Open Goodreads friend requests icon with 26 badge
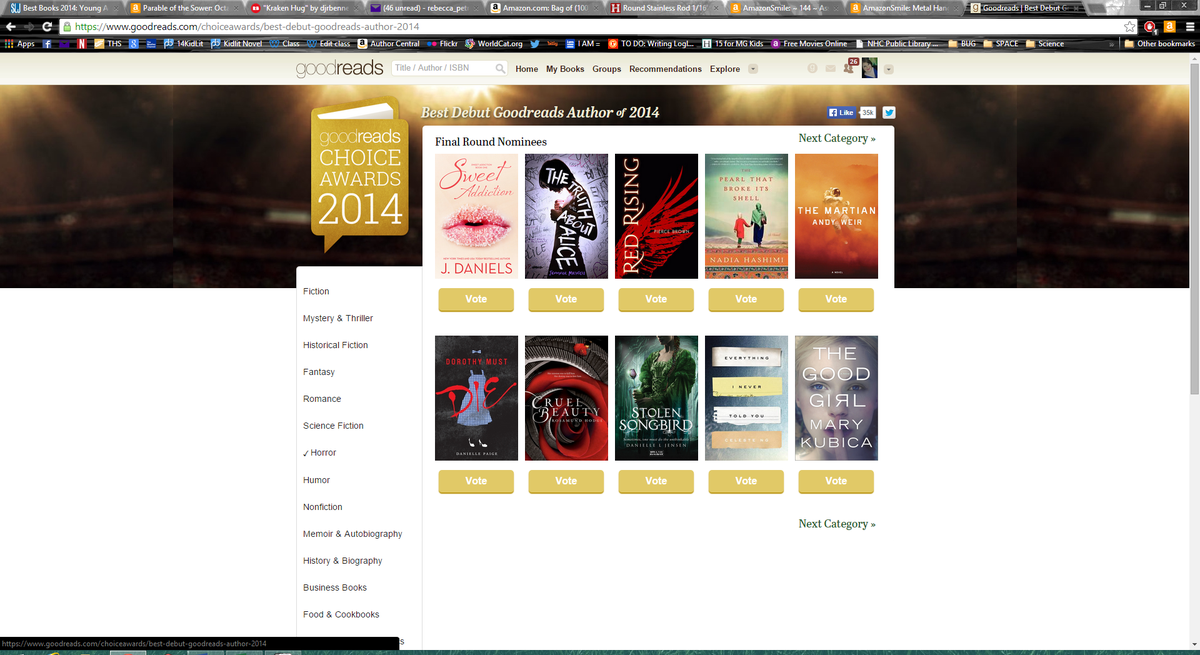This screenshot has height=655, width=1200. [850, 68]
